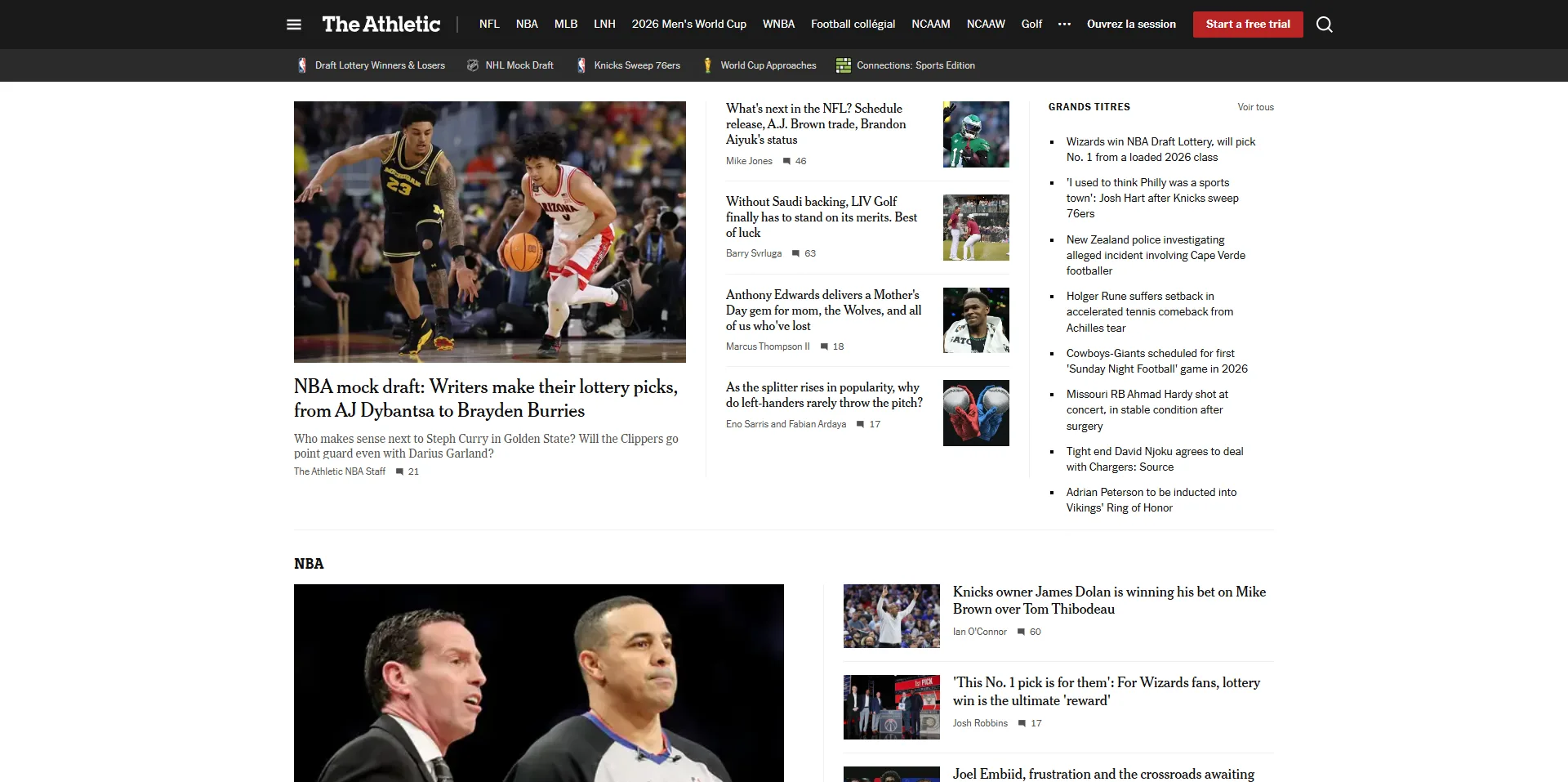Click the Start a free trial button
The height and width of the screenshot is (782, 1568).
pyautogui.click(x=1248, y=25)
